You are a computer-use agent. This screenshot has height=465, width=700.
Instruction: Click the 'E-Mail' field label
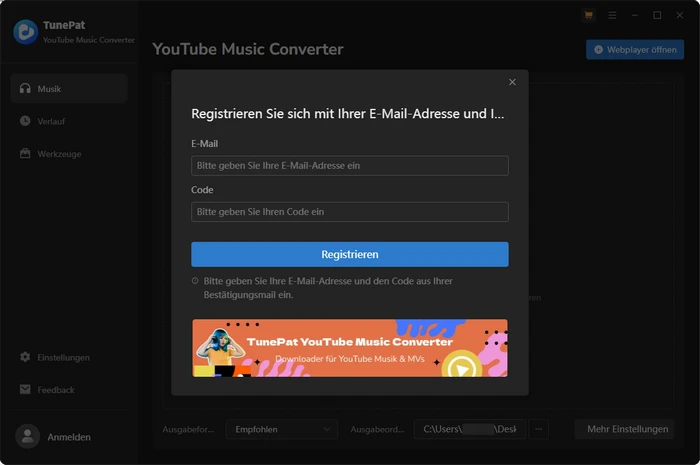204,144
